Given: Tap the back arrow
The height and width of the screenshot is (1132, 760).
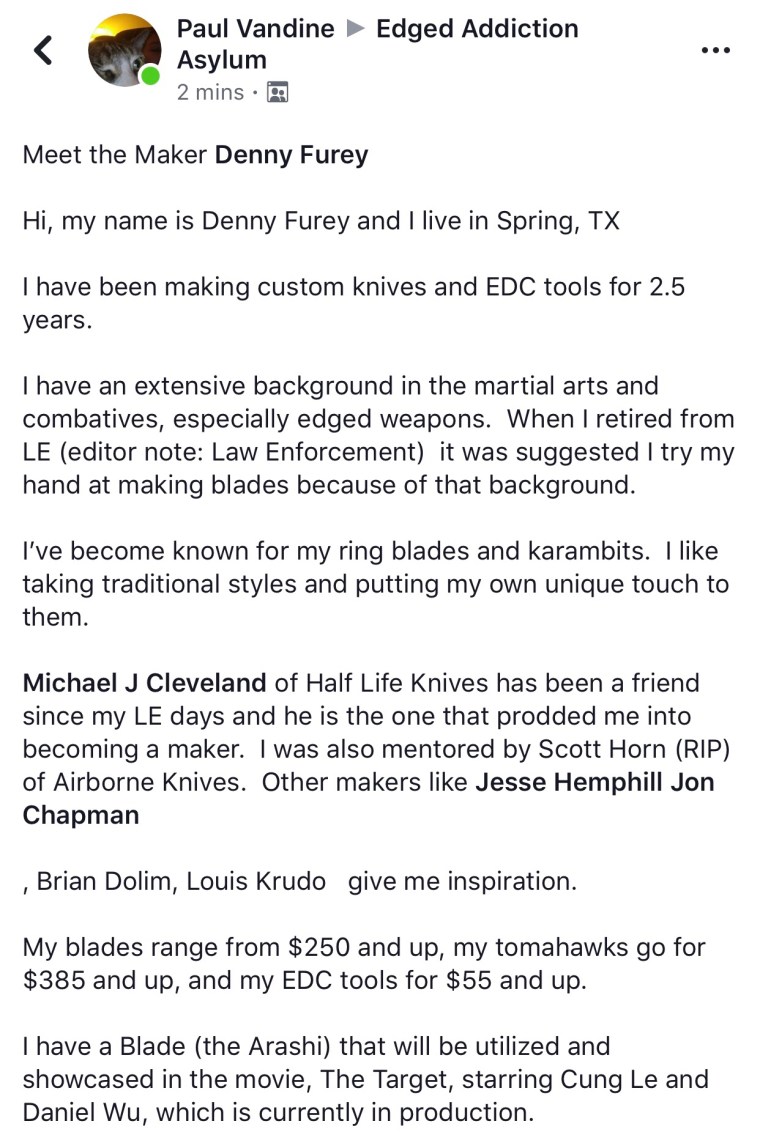Looking at the screenshot, I should tap(42, 49).
